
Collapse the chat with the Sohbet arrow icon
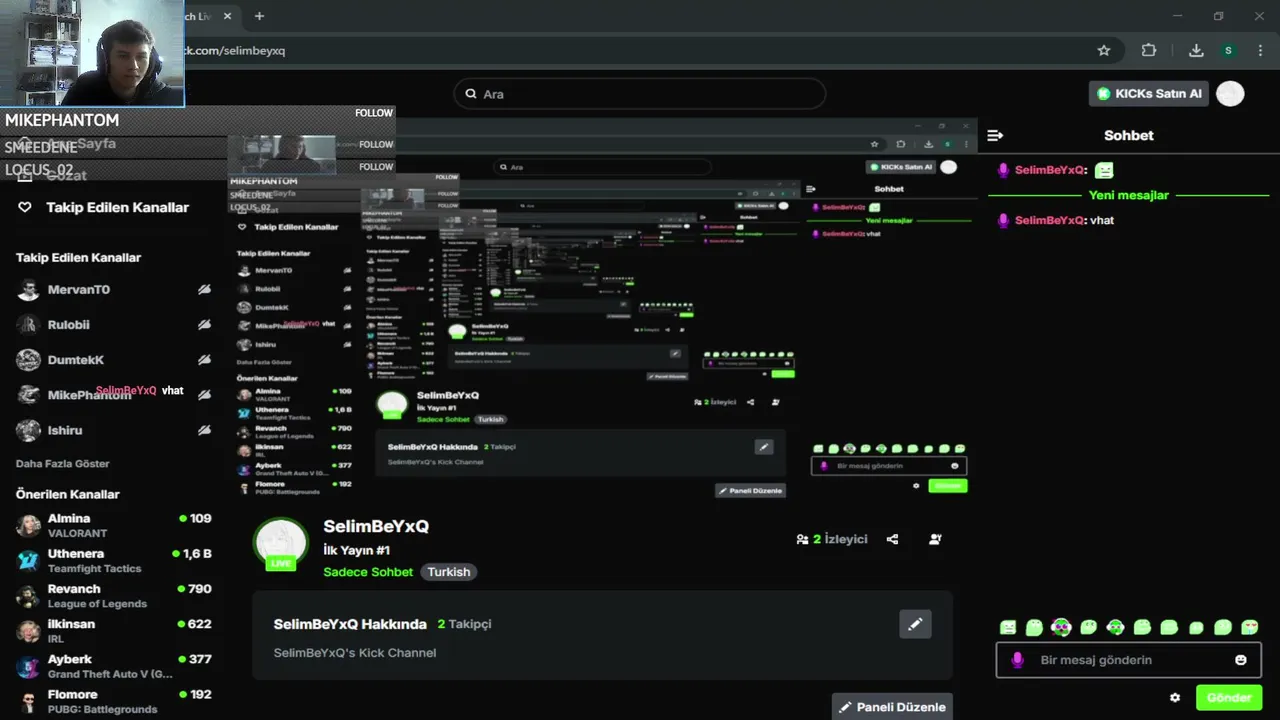tap(995, 135)
